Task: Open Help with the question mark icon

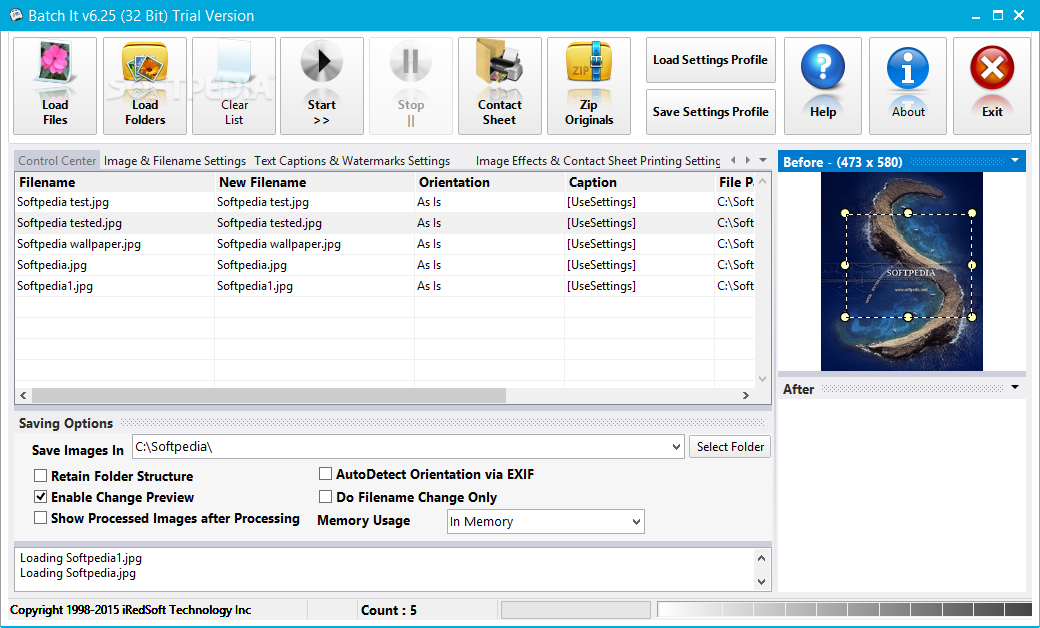Action: click(822, 86)
